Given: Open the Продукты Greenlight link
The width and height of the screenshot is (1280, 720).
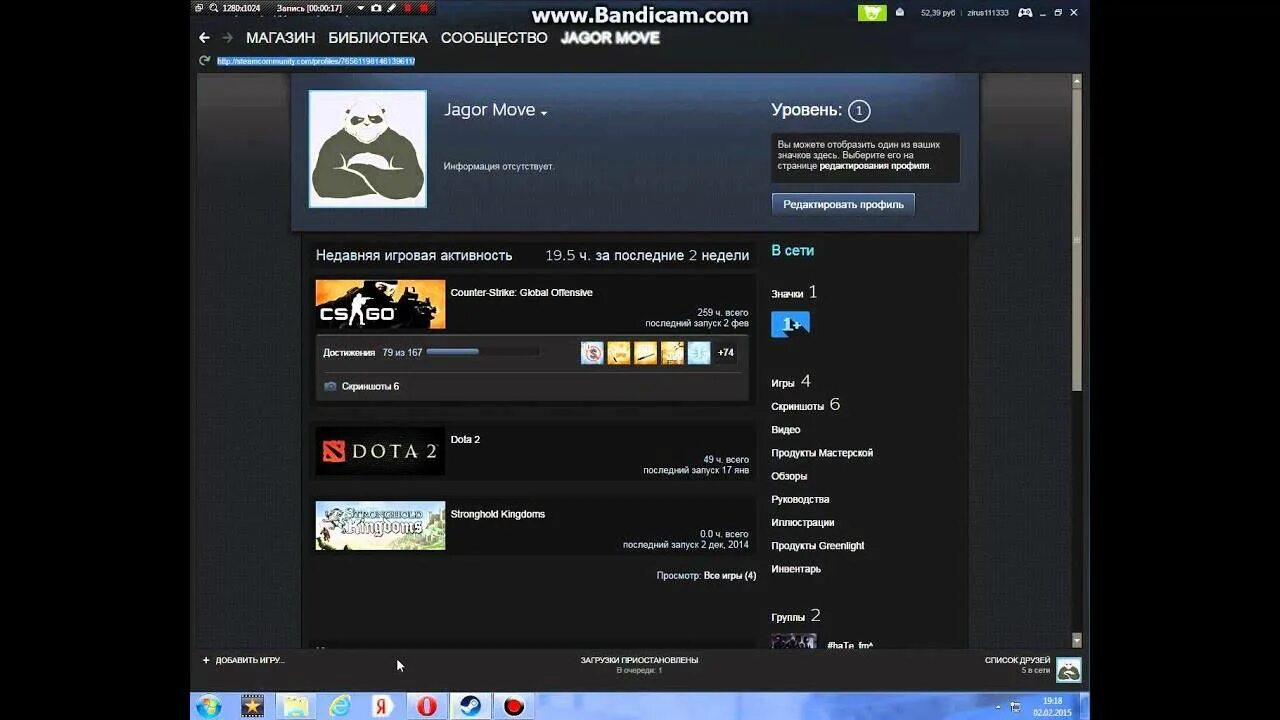Looking at the screenshot, I should pos(818,546).
